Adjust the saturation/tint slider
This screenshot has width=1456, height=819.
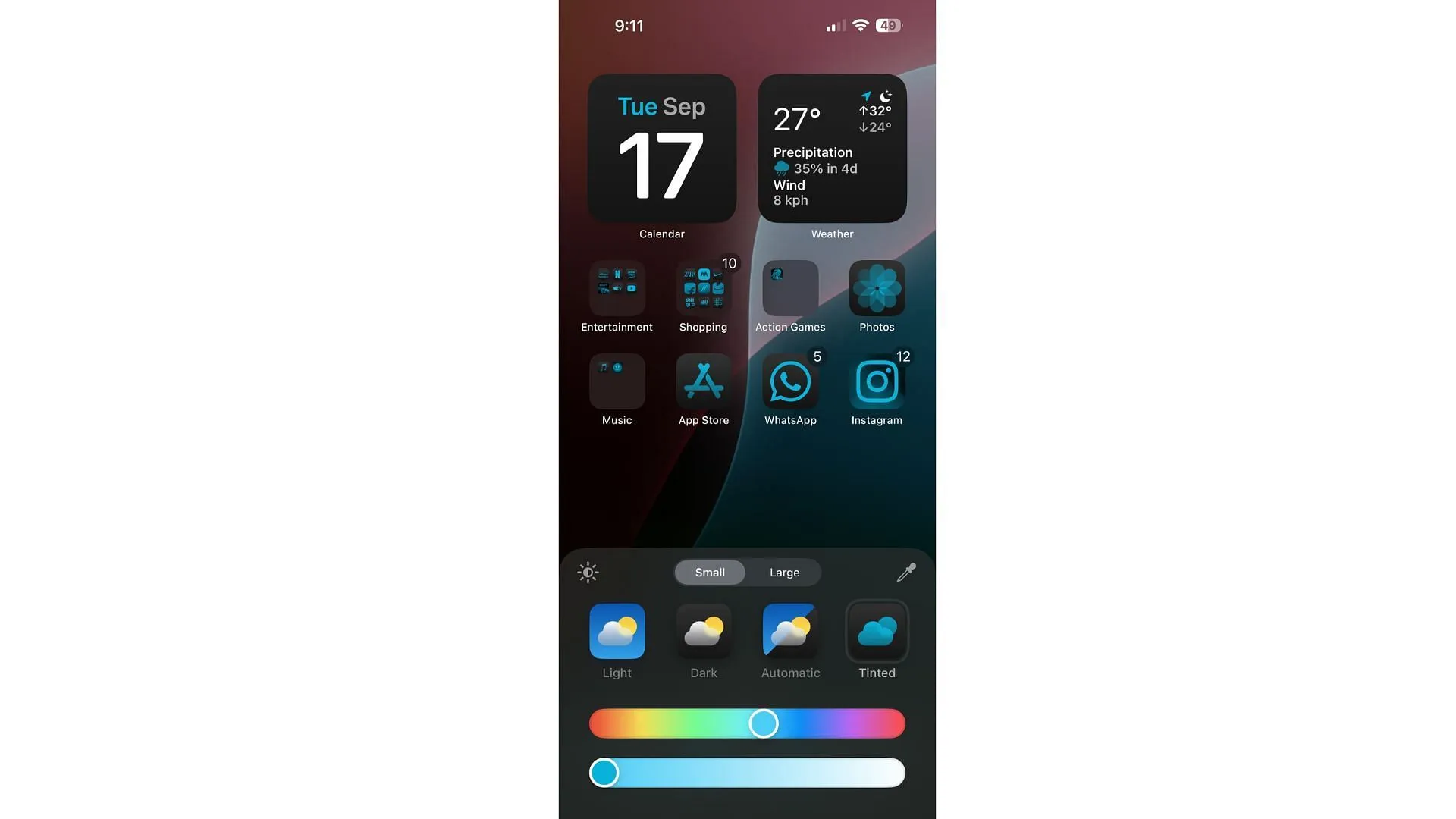[604, 772]
